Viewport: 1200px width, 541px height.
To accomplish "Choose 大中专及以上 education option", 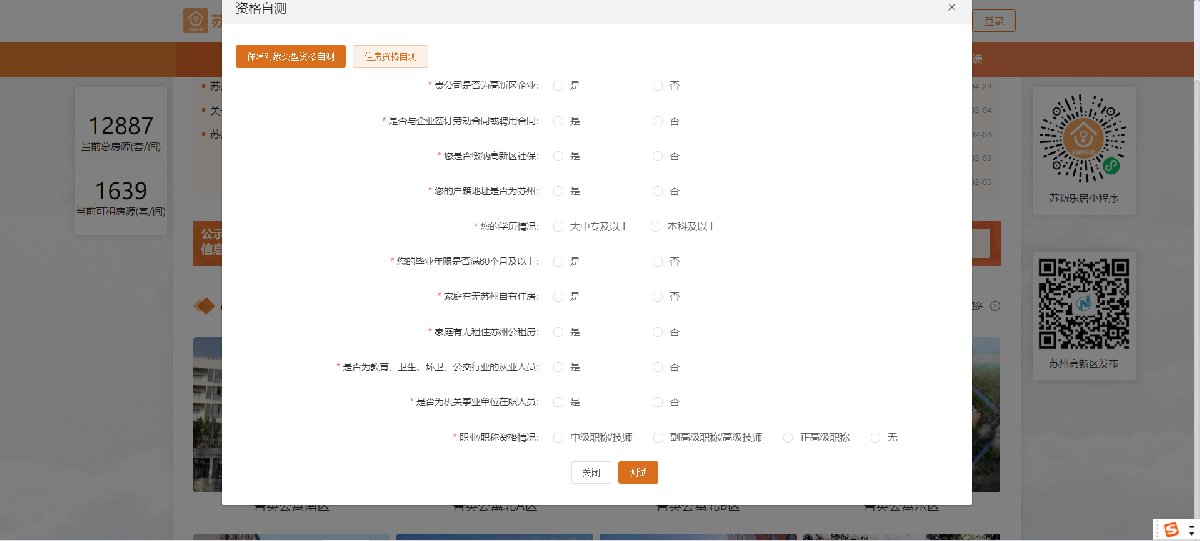I will click(558, 226).
